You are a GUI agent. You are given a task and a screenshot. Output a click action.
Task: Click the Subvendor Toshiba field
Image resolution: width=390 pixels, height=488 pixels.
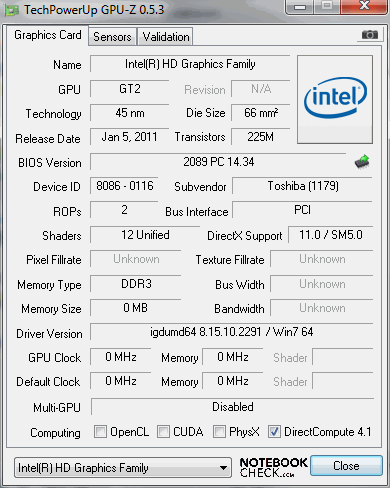[x=303, y=186]
